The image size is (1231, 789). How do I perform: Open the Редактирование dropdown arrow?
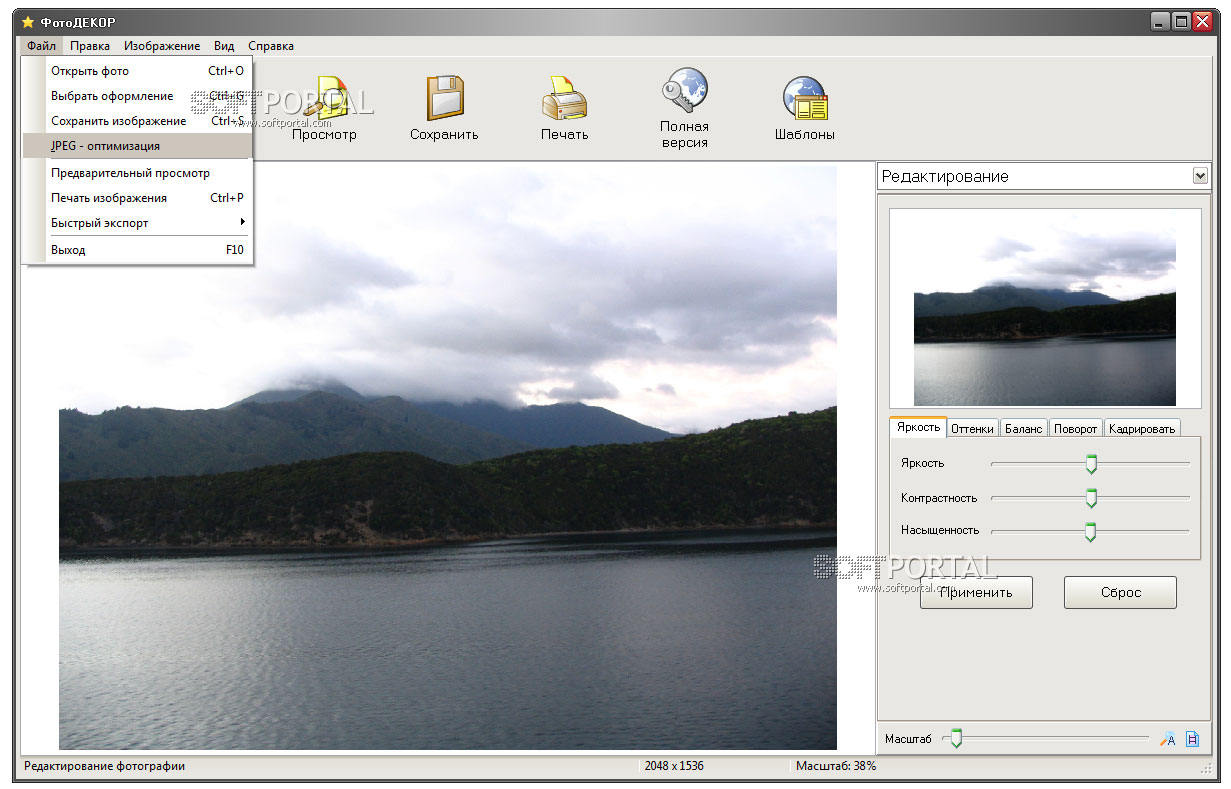1200,176
